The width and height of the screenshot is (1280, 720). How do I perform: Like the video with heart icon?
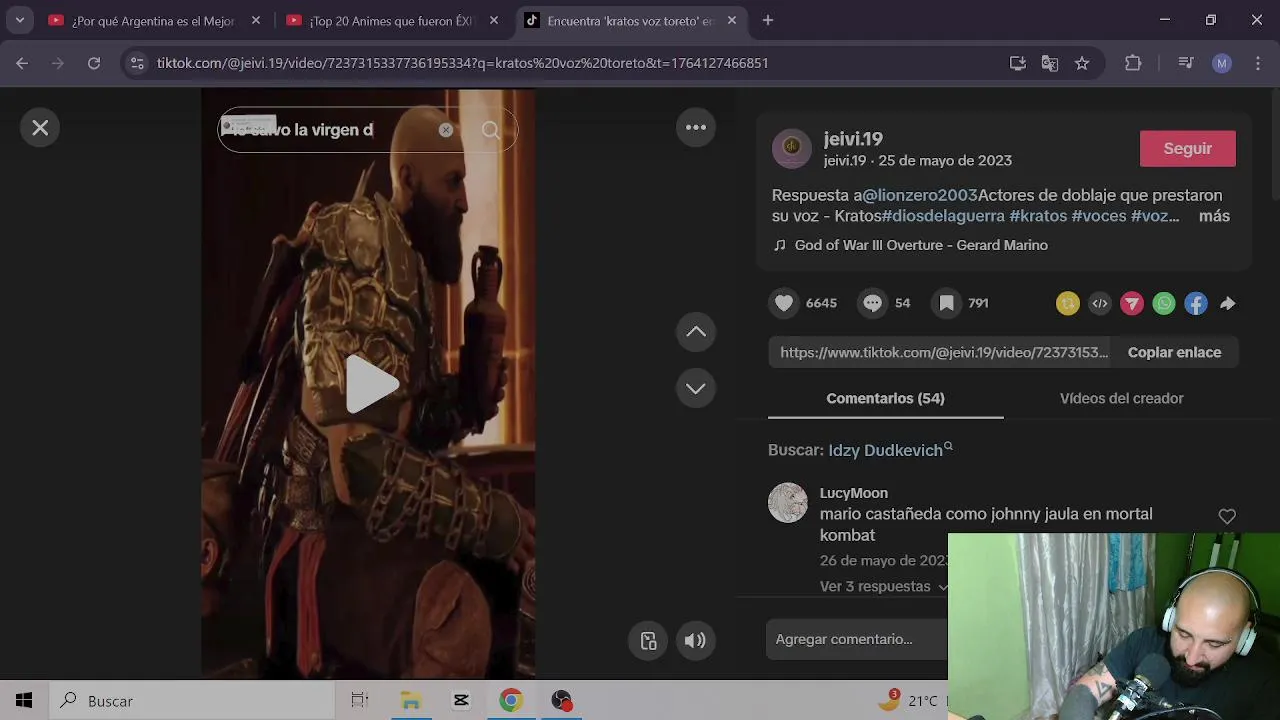(784, 303)
